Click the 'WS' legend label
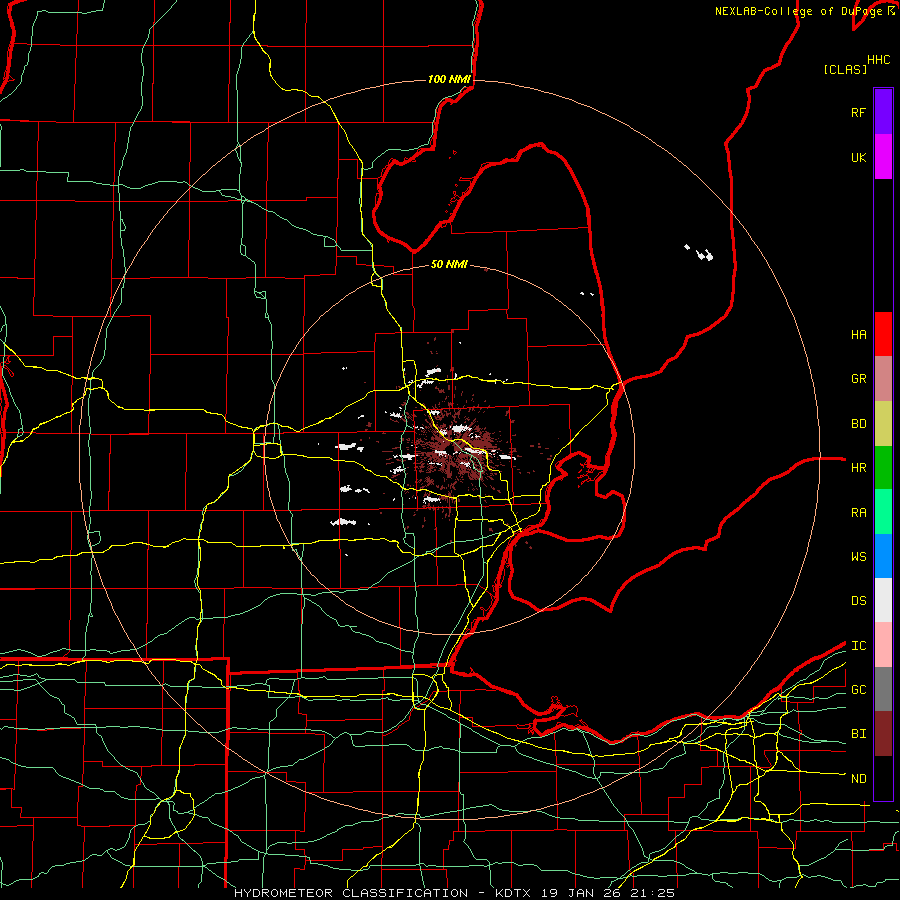The image size is (900, 900). click(x=858, y=557)
